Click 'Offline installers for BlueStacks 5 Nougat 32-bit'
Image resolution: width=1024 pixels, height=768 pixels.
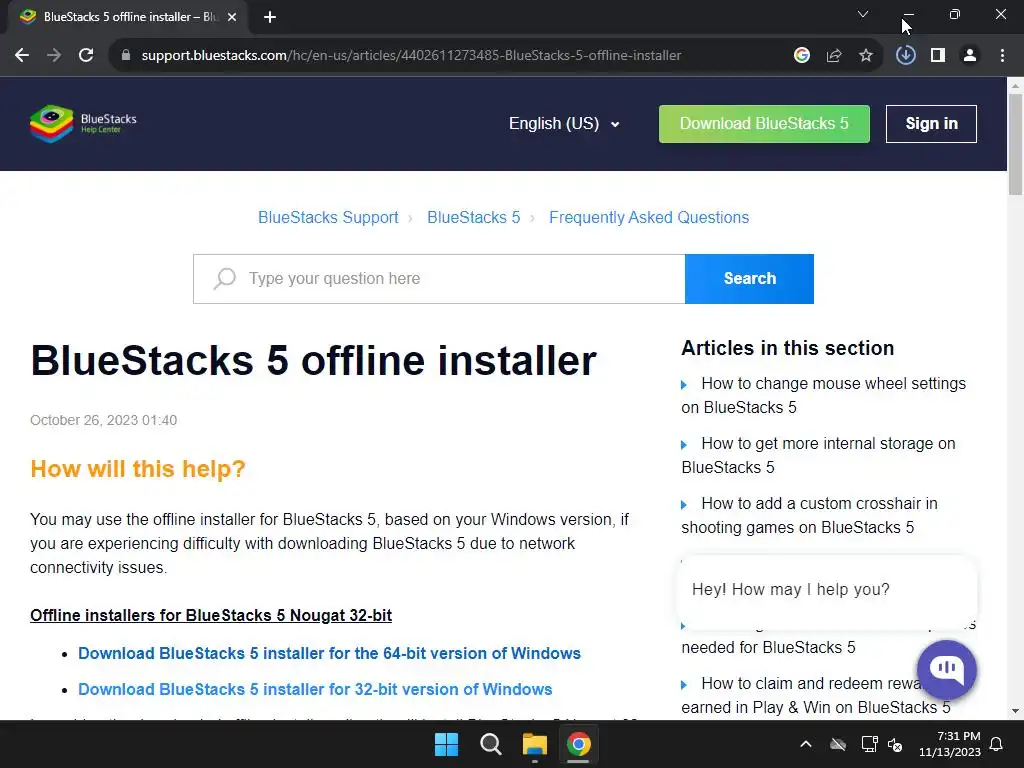211,616
